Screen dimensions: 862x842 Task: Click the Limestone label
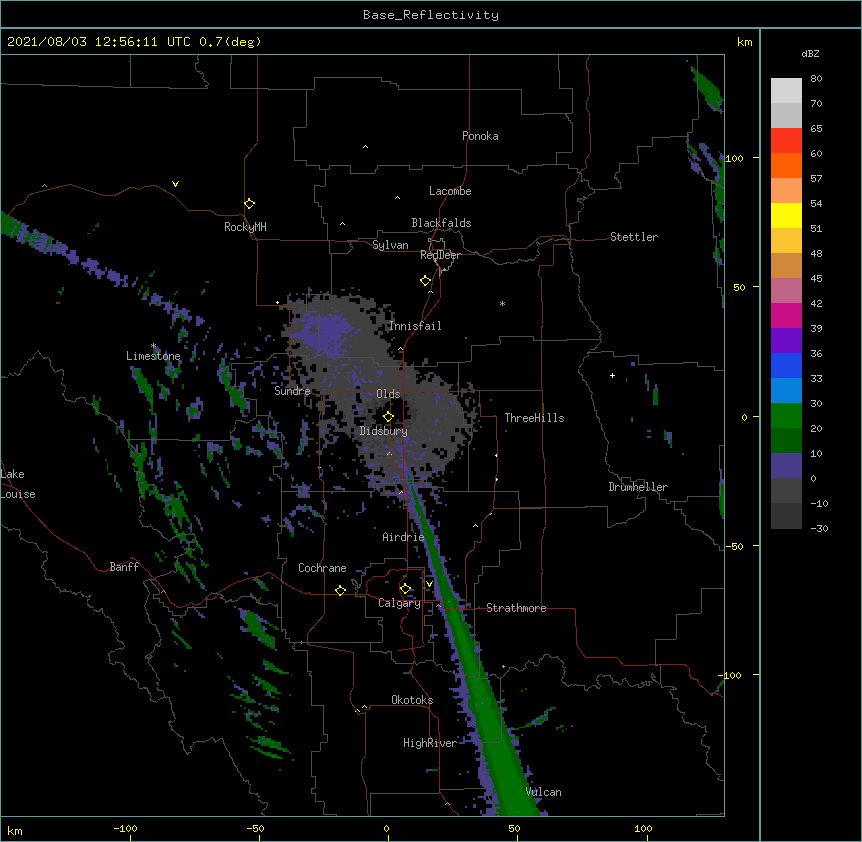pyautogui.click(x=153, y=356)
